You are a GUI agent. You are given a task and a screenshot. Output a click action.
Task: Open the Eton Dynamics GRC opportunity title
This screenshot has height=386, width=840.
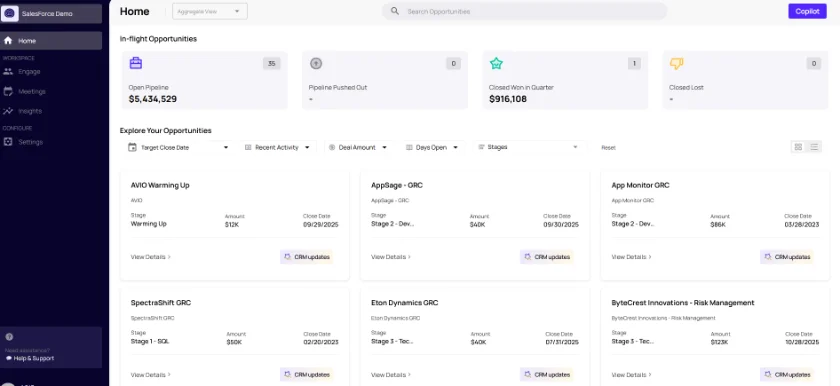[404, 303]
